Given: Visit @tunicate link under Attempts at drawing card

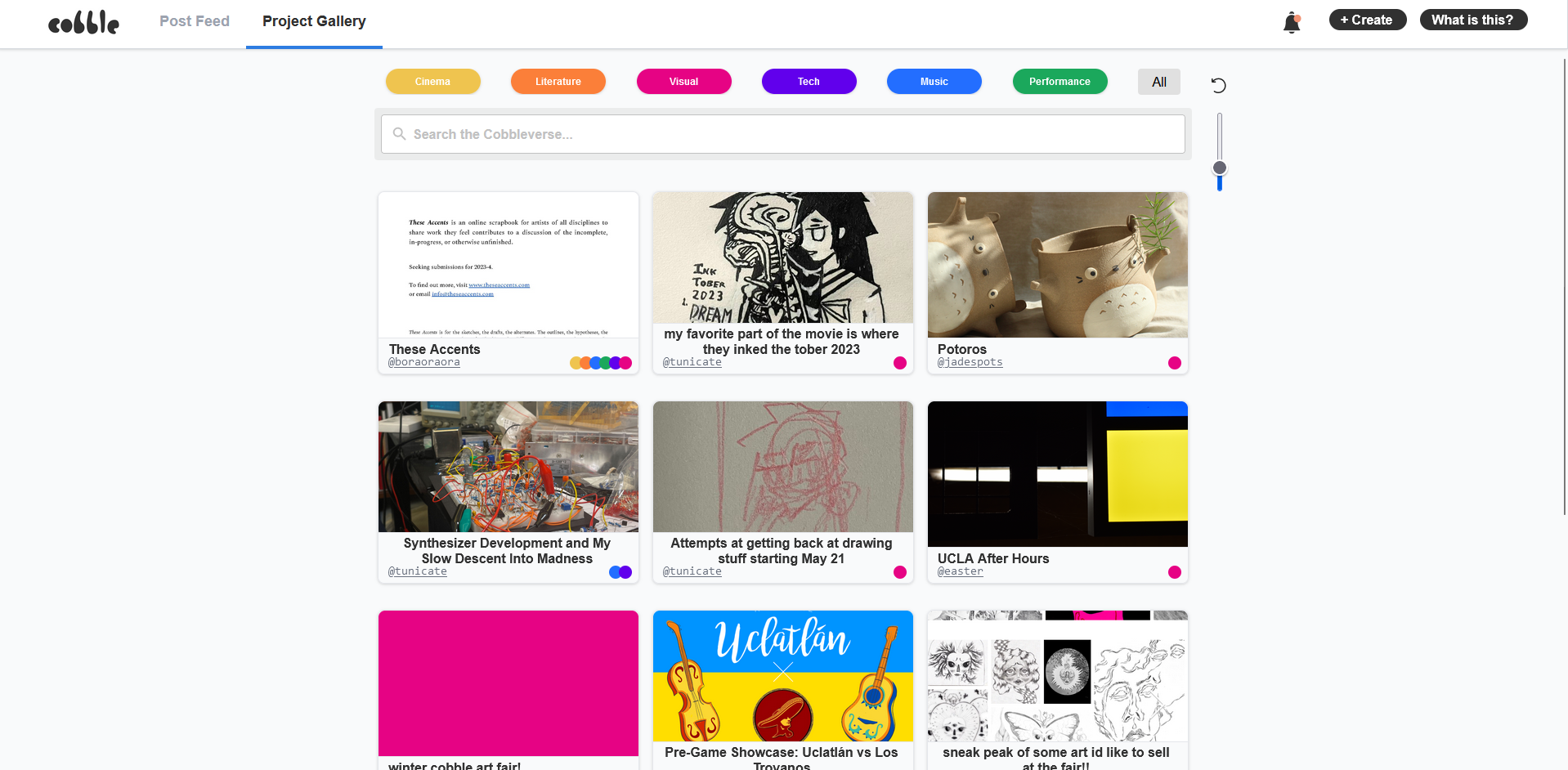Looking at the screenshot, I should pos(692,571).
